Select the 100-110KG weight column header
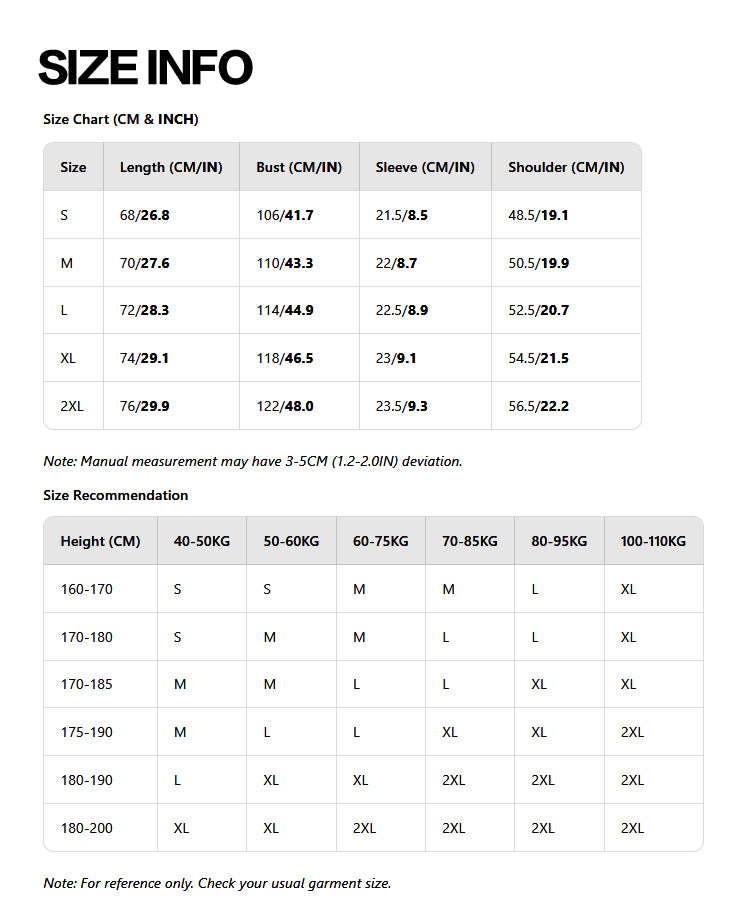The width and height of the screenshot is (750, 904). pos(653,541)
